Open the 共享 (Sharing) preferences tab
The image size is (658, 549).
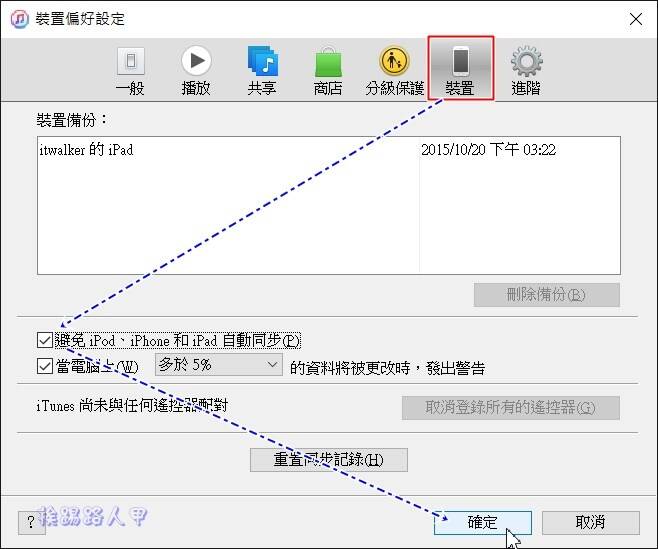pyautogui.click(x=262, y=71)
